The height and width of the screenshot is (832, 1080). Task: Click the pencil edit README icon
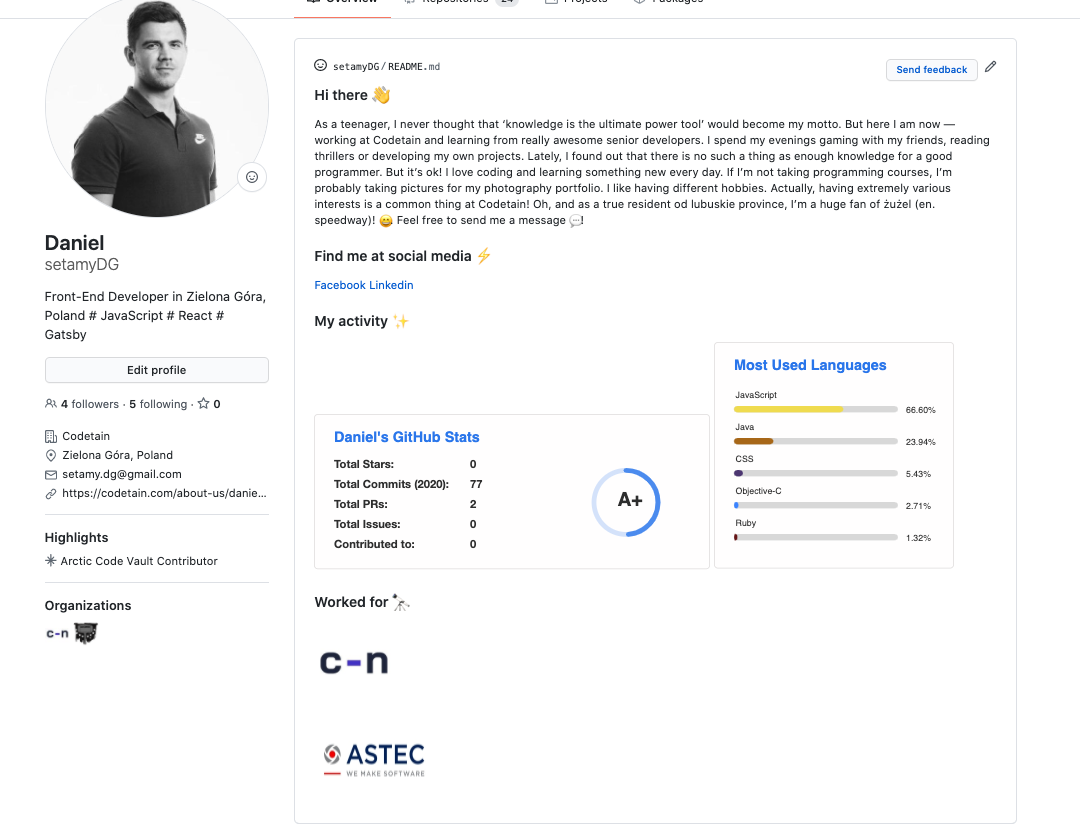(990, 67)
